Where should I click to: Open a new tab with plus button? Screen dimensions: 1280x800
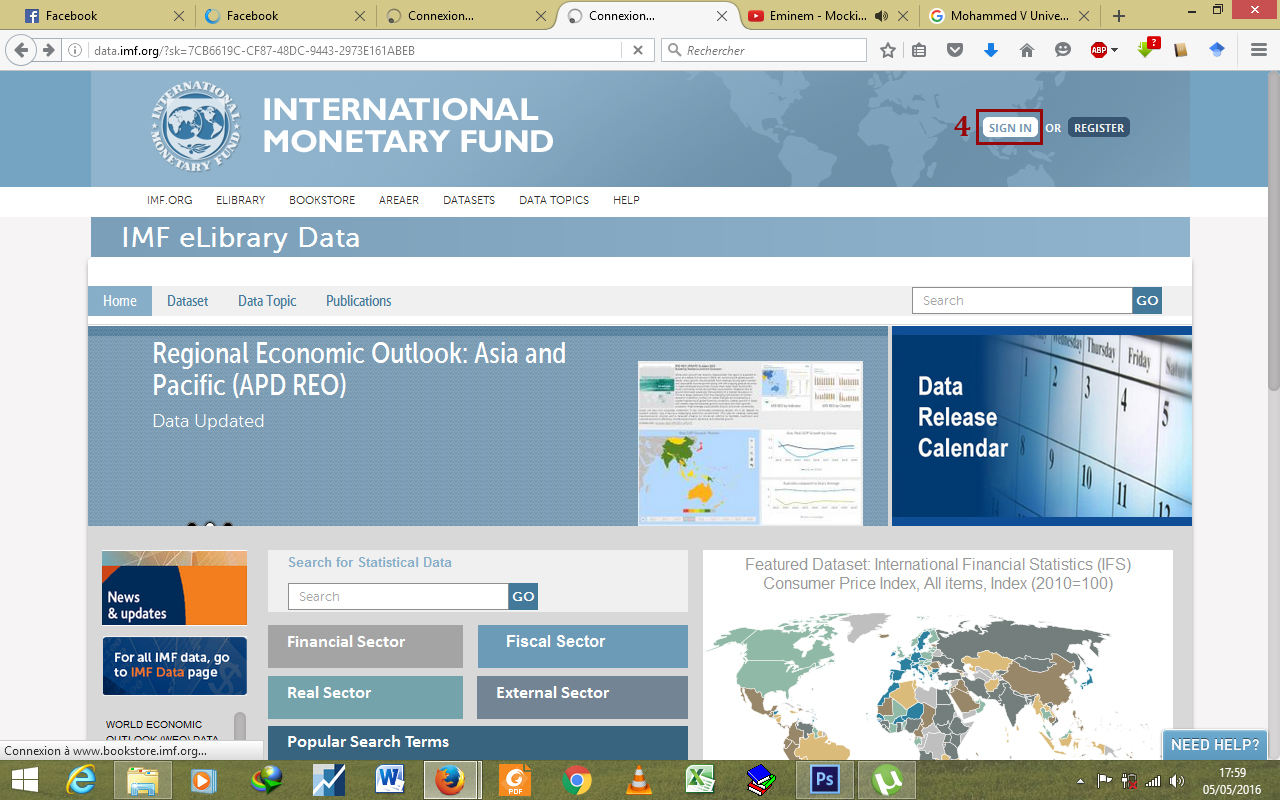click(x=1119, y=16)
